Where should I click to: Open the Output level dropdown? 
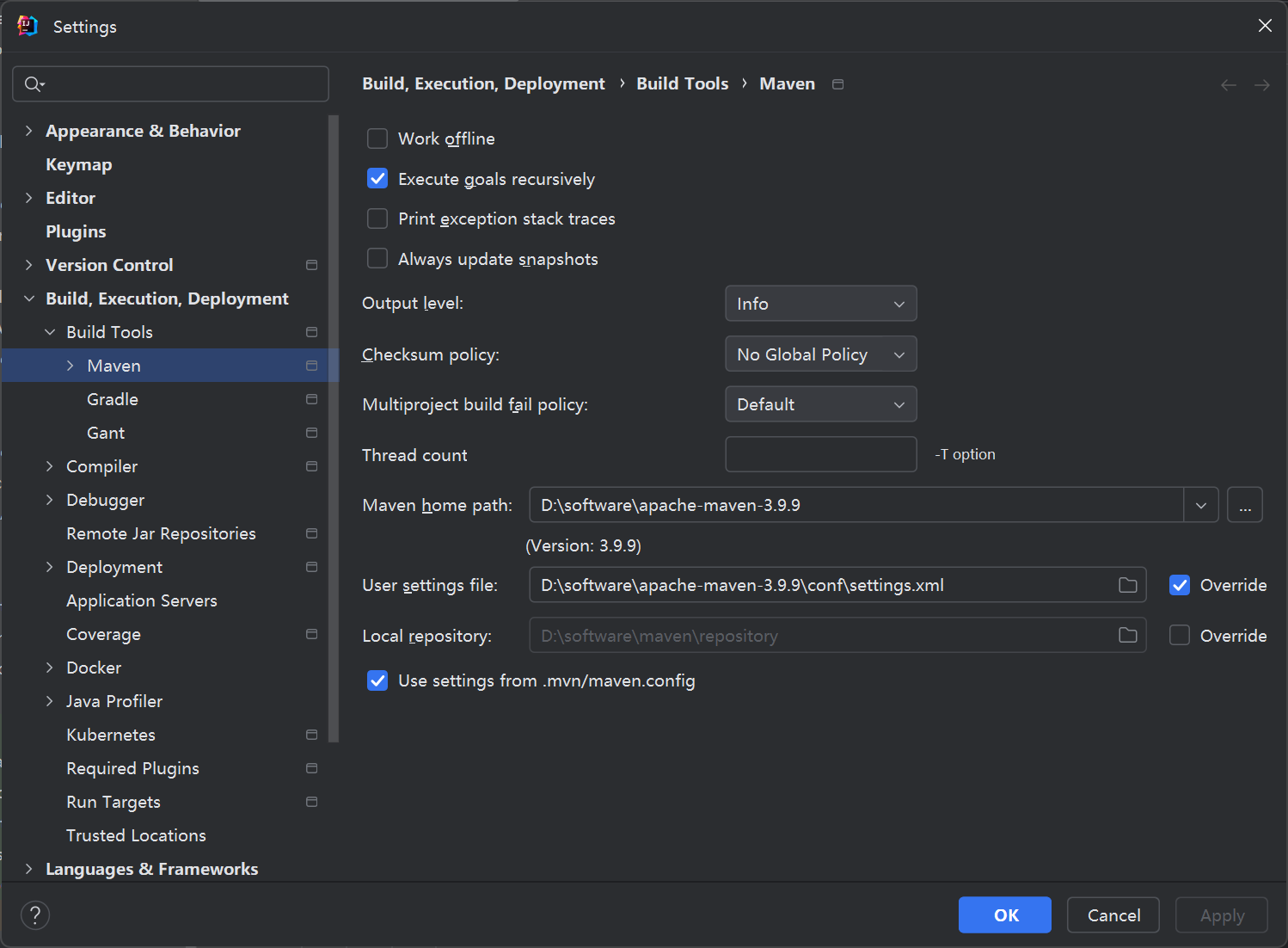pyautogui.click(x=821, y=304)
